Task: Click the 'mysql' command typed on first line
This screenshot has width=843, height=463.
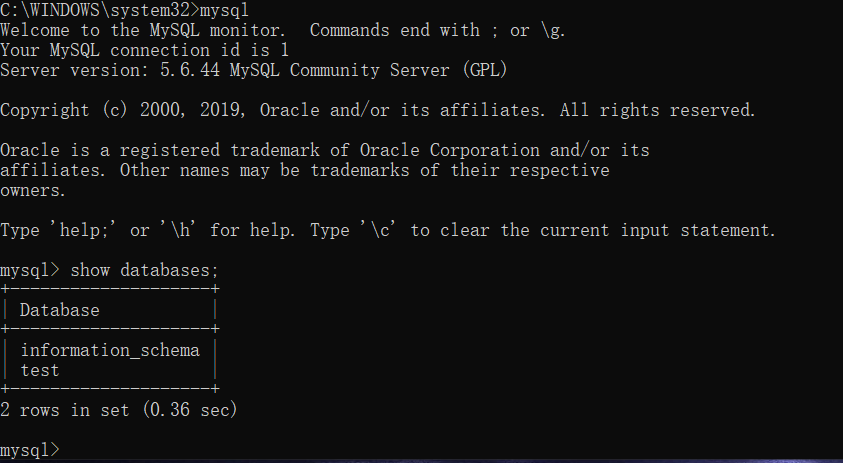Action: (225, 11)
